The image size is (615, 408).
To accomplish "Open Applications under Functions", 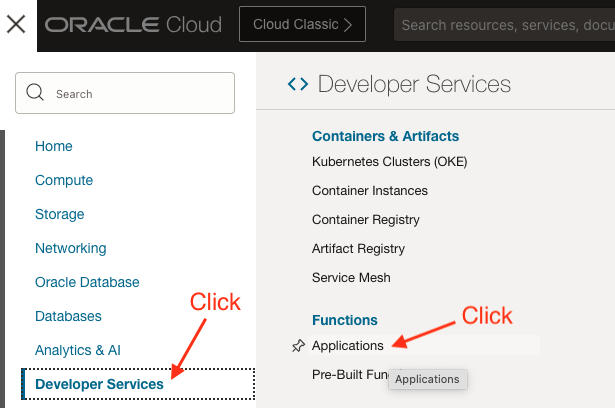I will (x=348, y=346).
